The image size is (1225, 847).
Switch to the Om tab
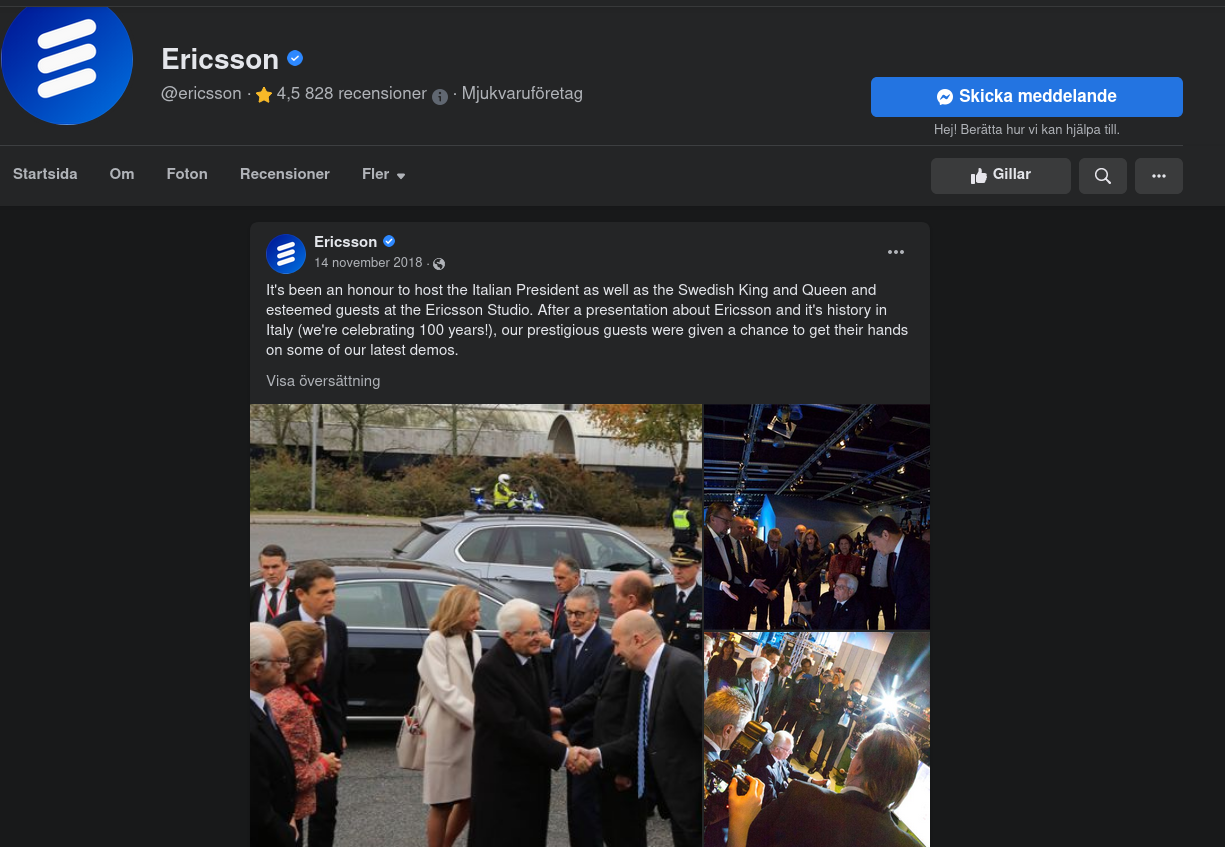(x=122, y=174)
